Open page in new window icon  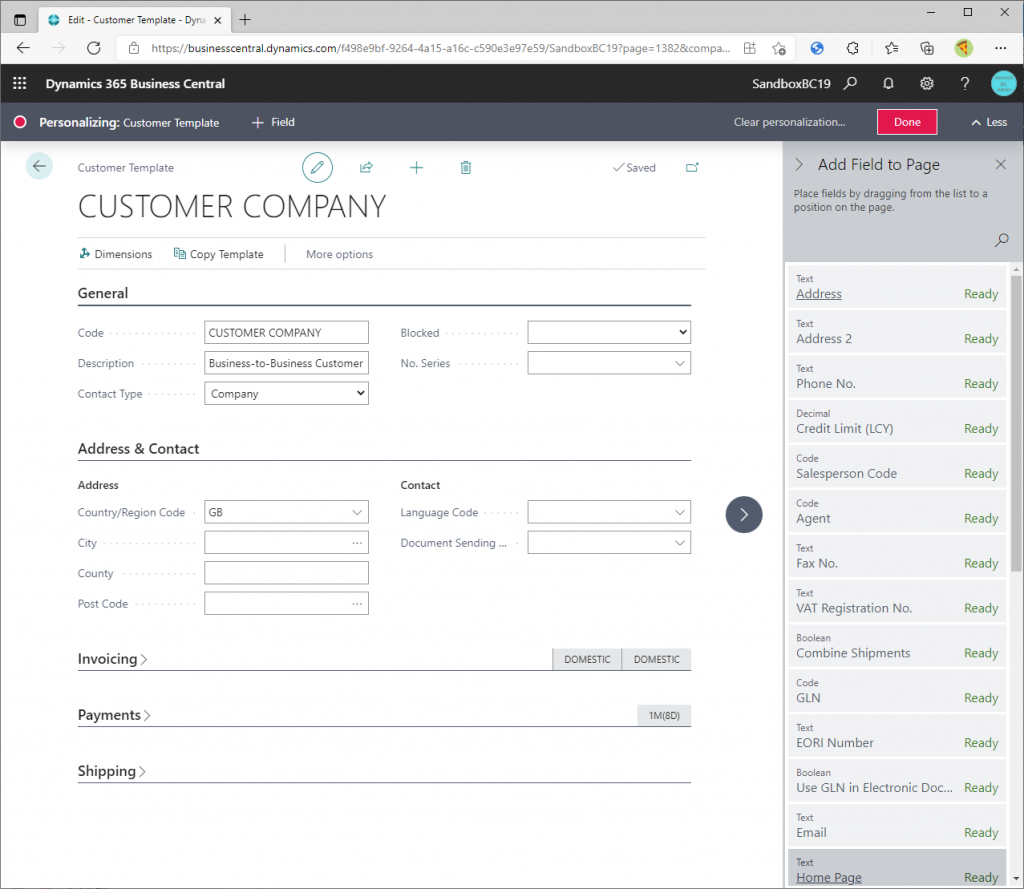coord(692,168)
